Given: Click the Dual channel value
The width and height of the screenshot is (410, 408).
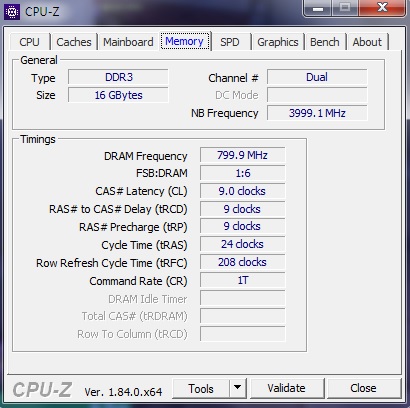Looking at the screenshot, I should click(x=317, y=77).
